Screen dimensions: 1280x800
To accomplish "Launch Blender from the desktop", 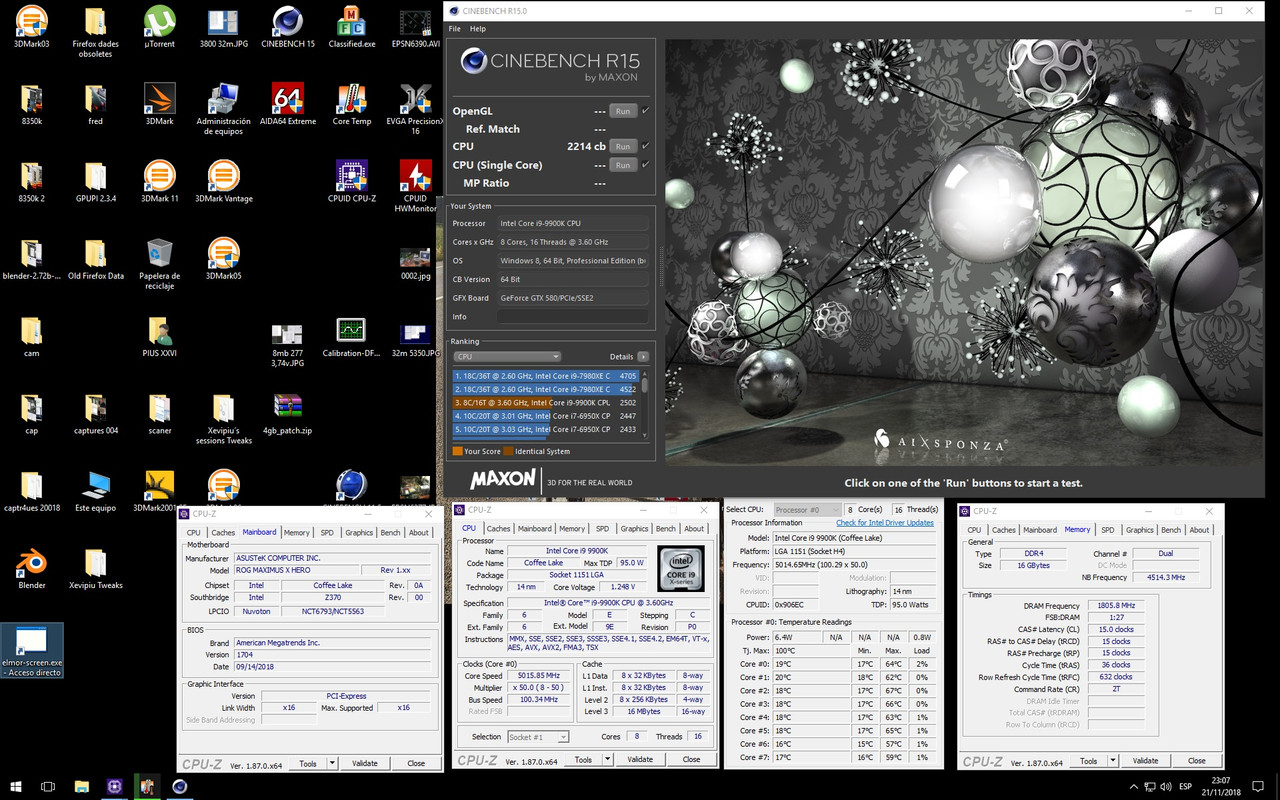I will [31, 568].
